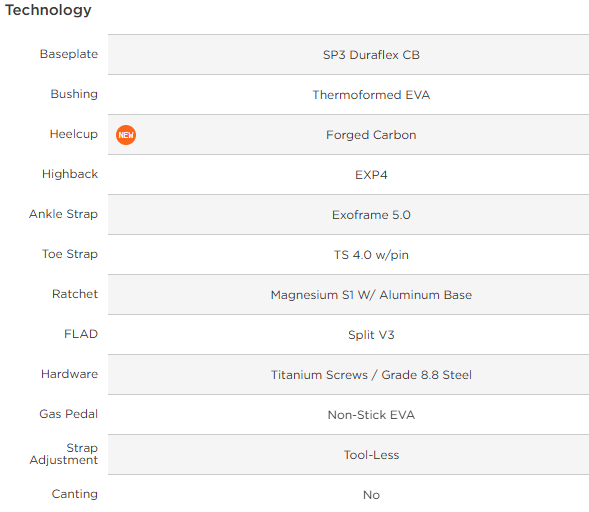Click the Heelcup row label
Viewport: 589px width, 512px height.
[x=74, y=134]
